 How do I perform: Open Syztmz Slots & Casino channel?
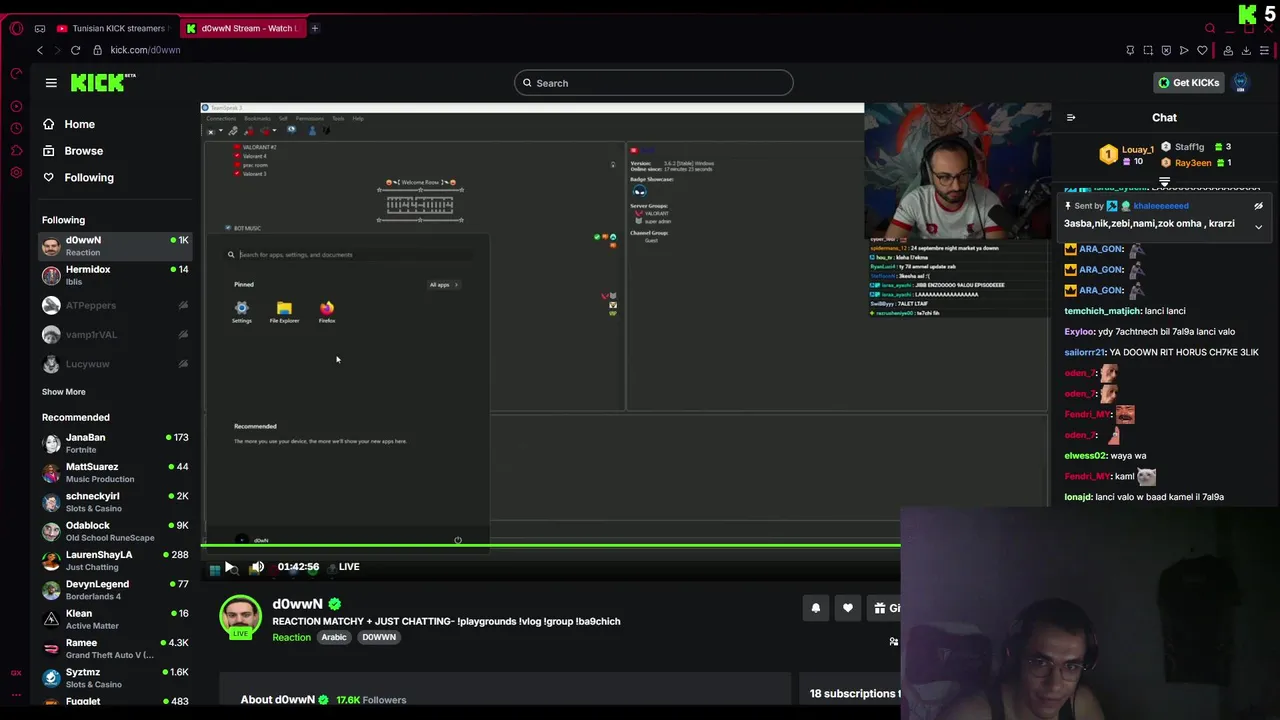click(x=116, y=678)
